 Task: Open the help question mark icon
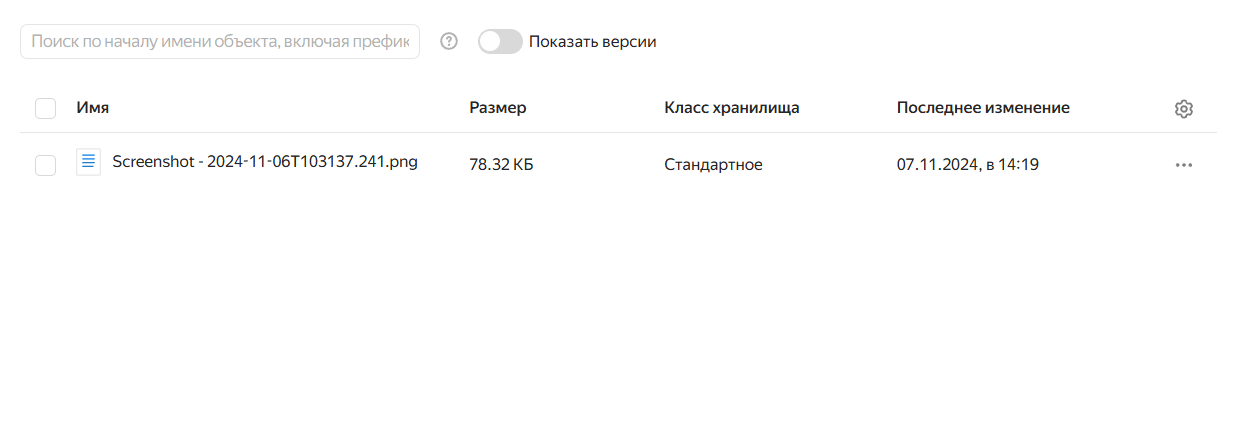point(449,42)
